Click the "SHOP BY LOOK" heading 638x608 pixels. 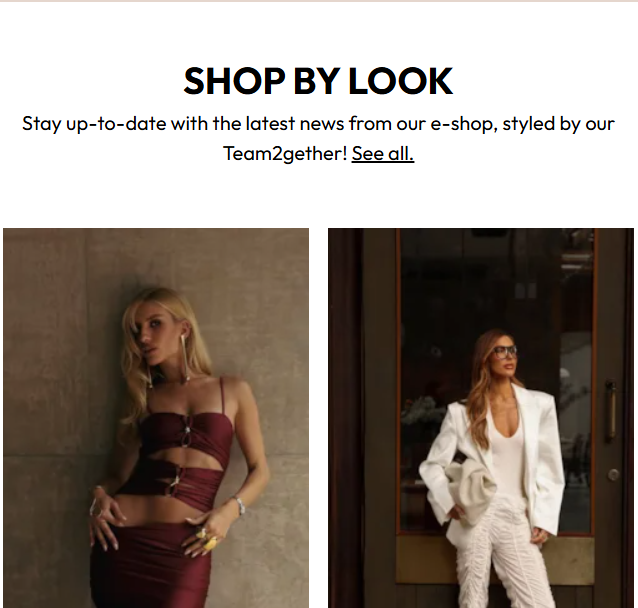pyautogui.click(x=318, y=81)
